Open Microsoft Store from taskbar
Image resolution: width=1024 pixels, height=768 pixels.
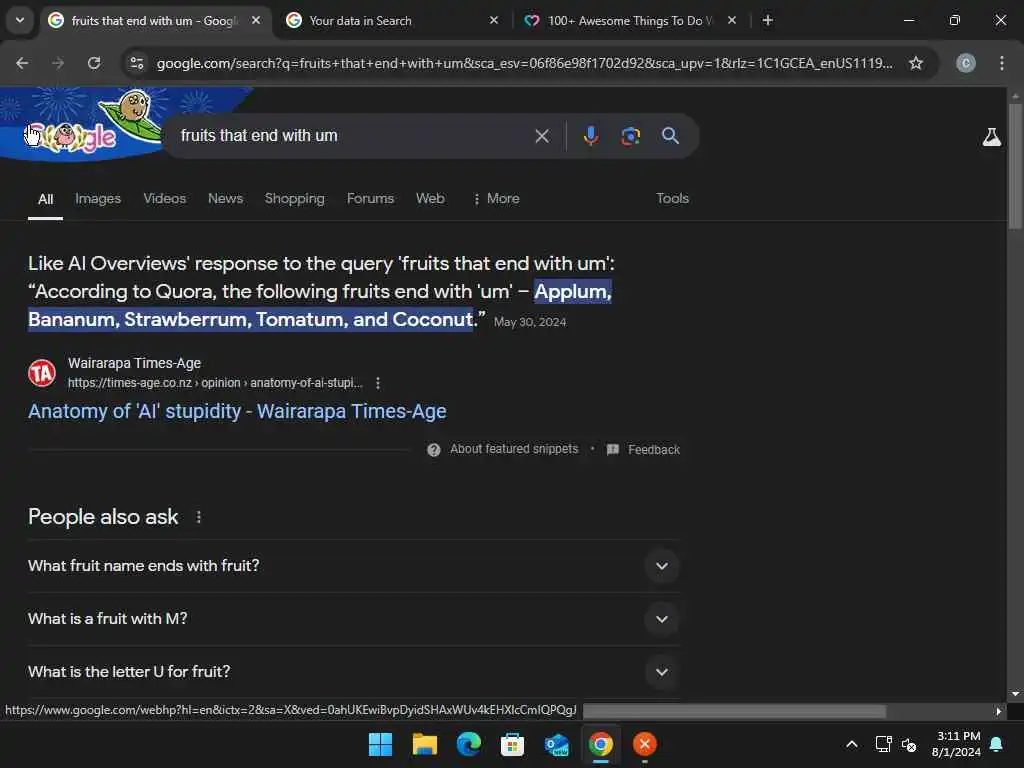(x=512, y=744)
